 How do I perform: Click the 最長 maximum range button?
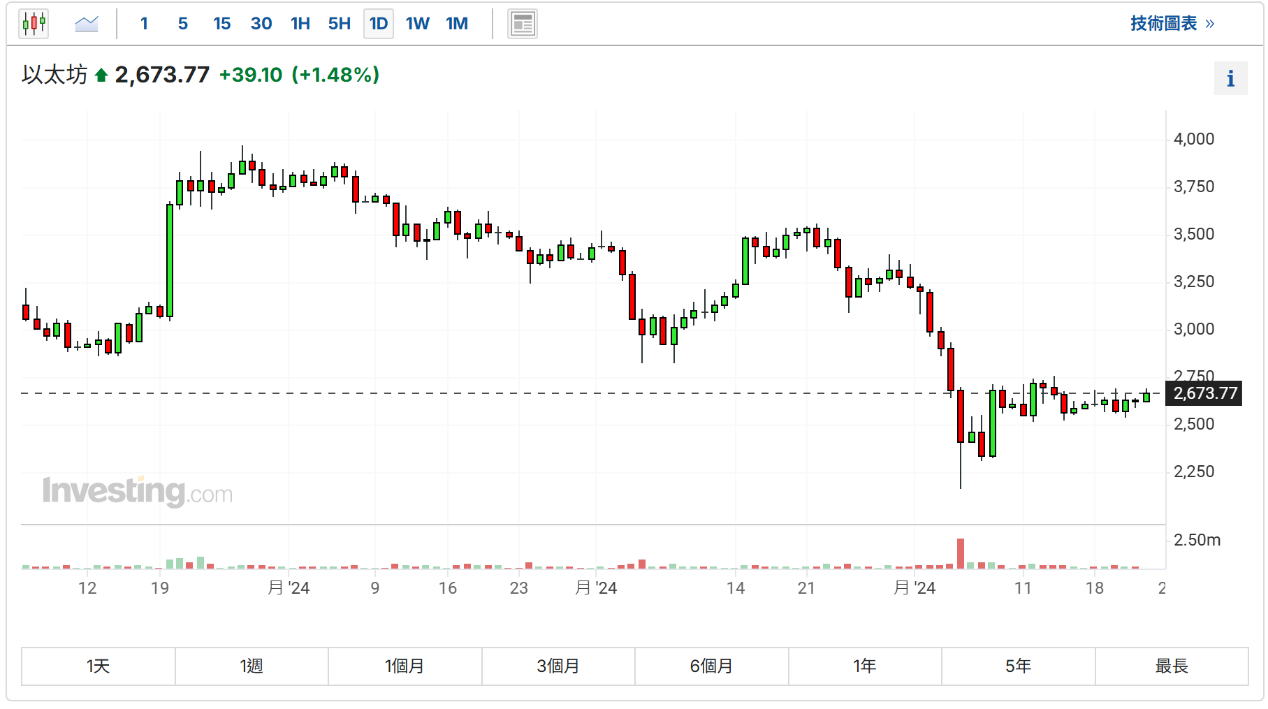coord(1172,666)
